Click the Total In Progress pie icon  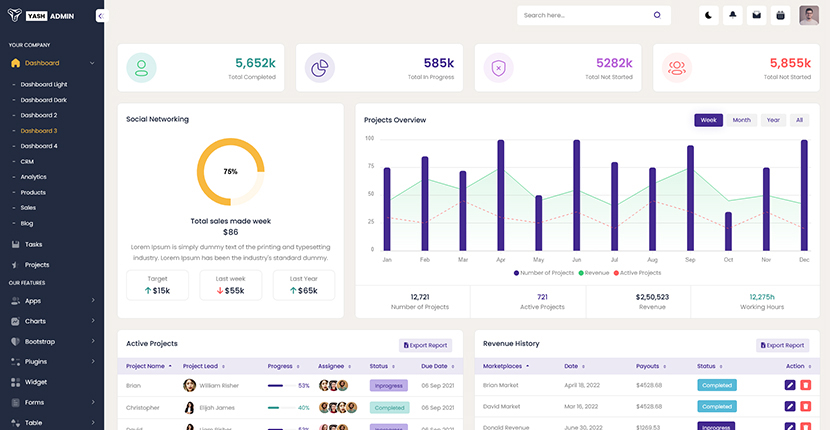click(x=320, y=68)
